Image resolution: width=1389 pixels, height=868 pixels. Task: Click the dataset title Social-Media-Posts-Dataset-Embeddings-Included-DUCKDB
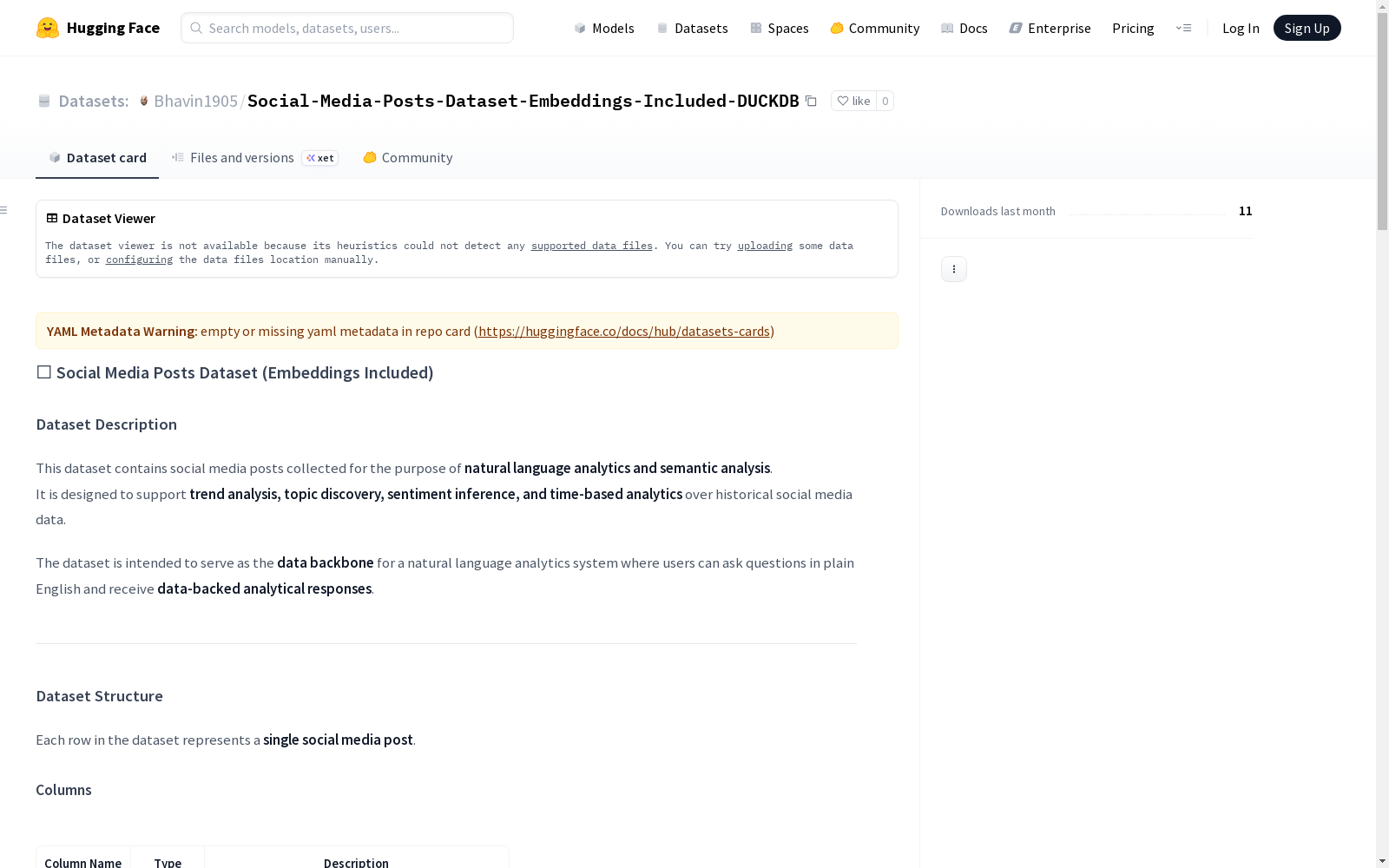[523, 101]
